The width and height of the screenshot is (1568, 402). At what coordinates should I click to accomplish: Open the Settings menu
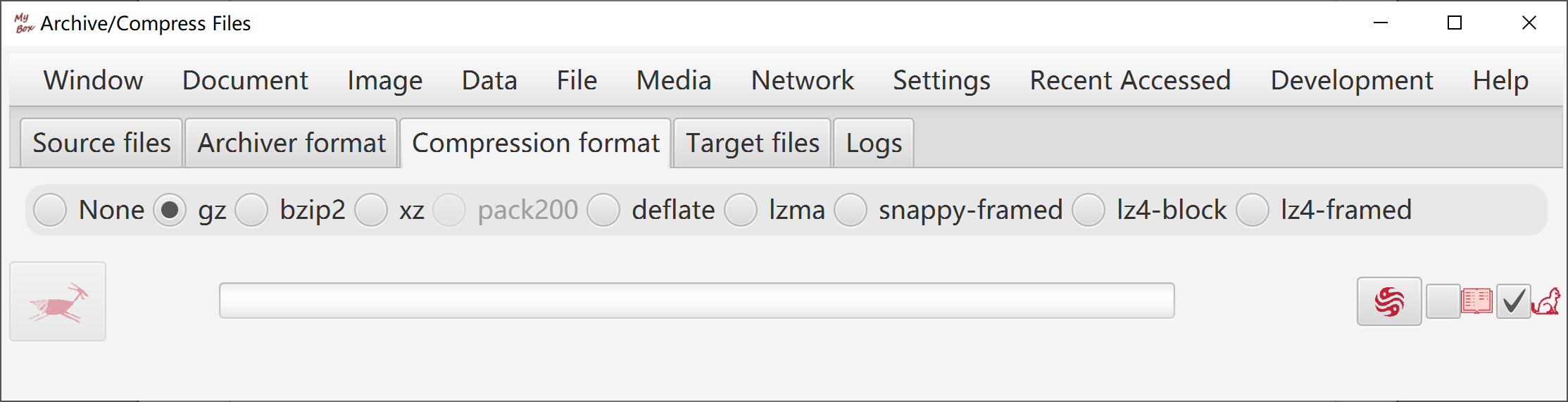941,80
